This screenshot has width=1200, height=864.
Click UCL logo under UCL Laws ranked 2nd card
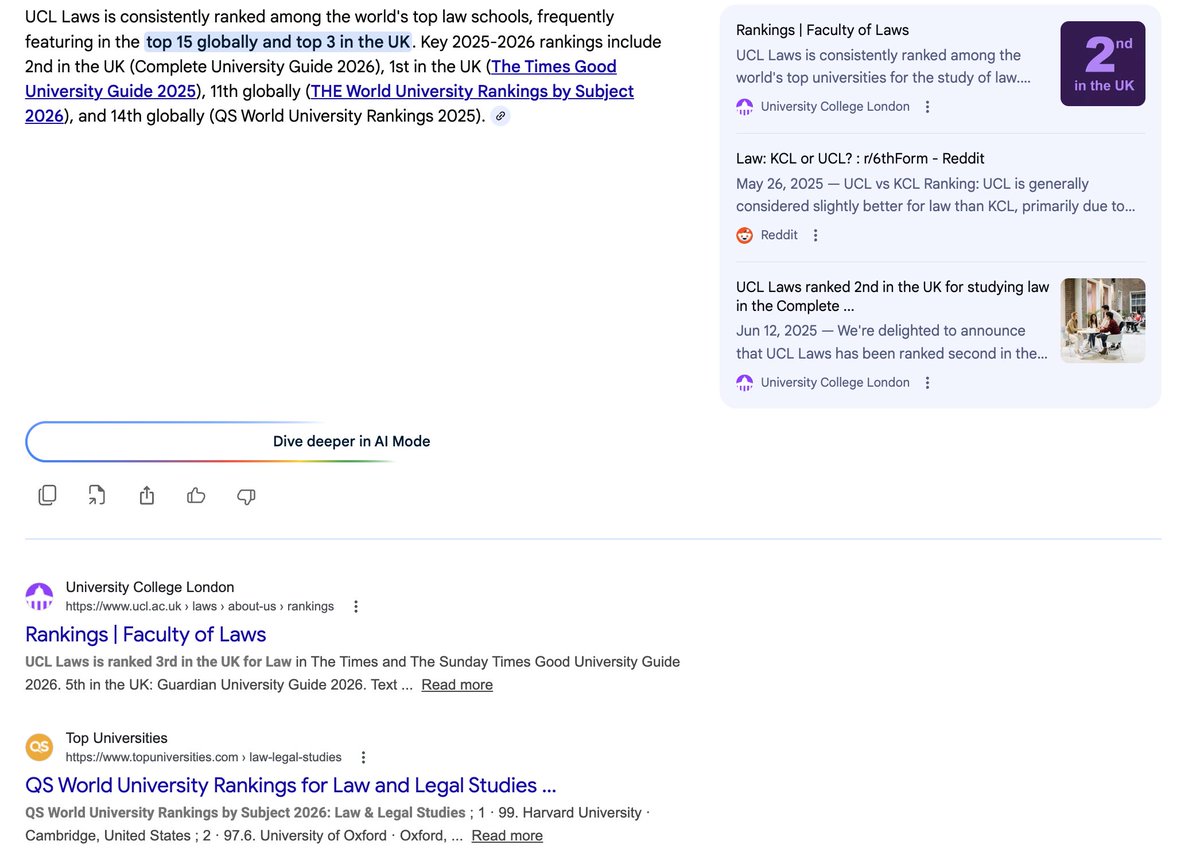click(x=744, y=383)
